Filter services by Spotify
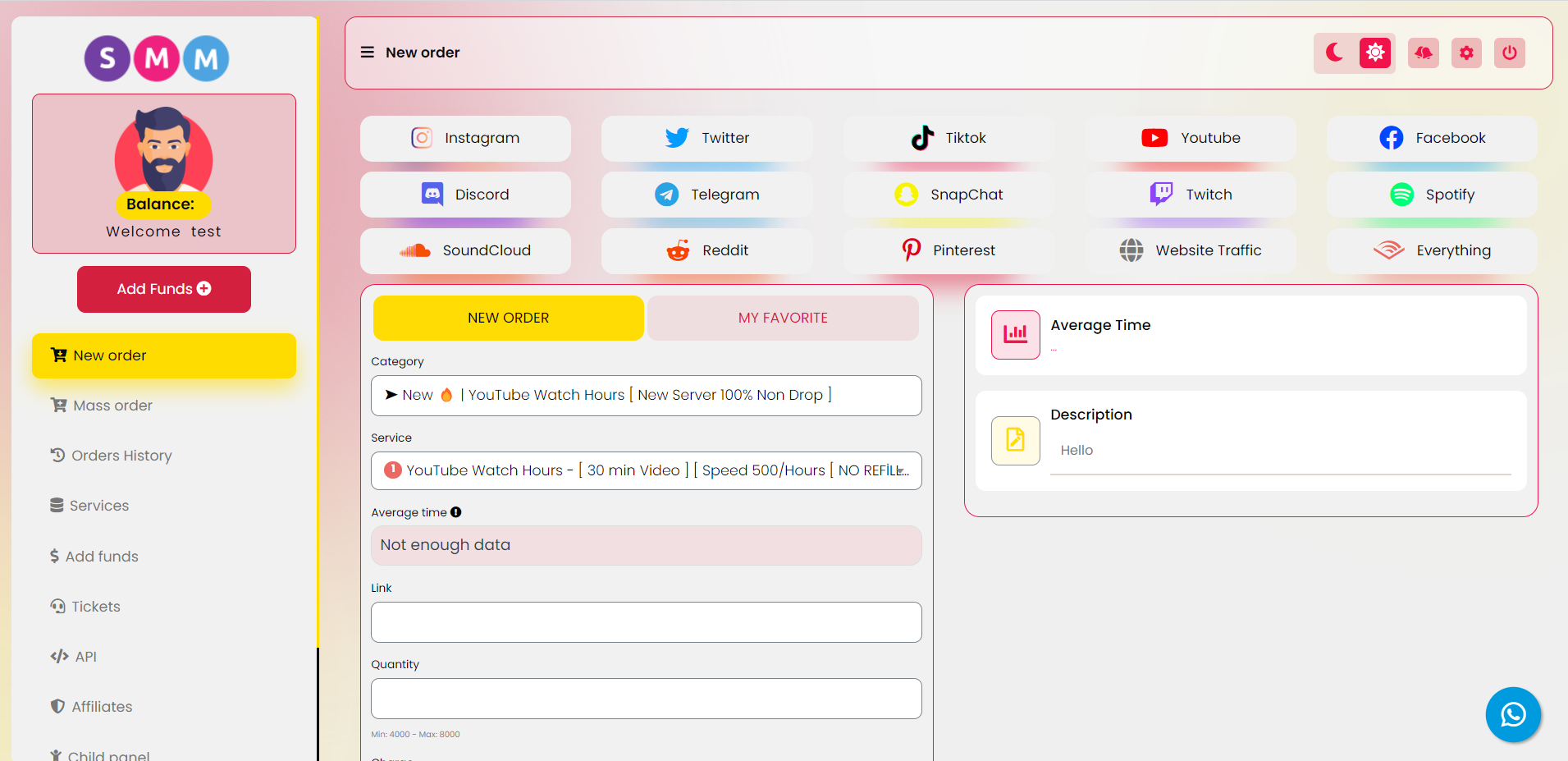Image resolution: width=1568 pixels, height=761 pixels. pos(1432,195)
